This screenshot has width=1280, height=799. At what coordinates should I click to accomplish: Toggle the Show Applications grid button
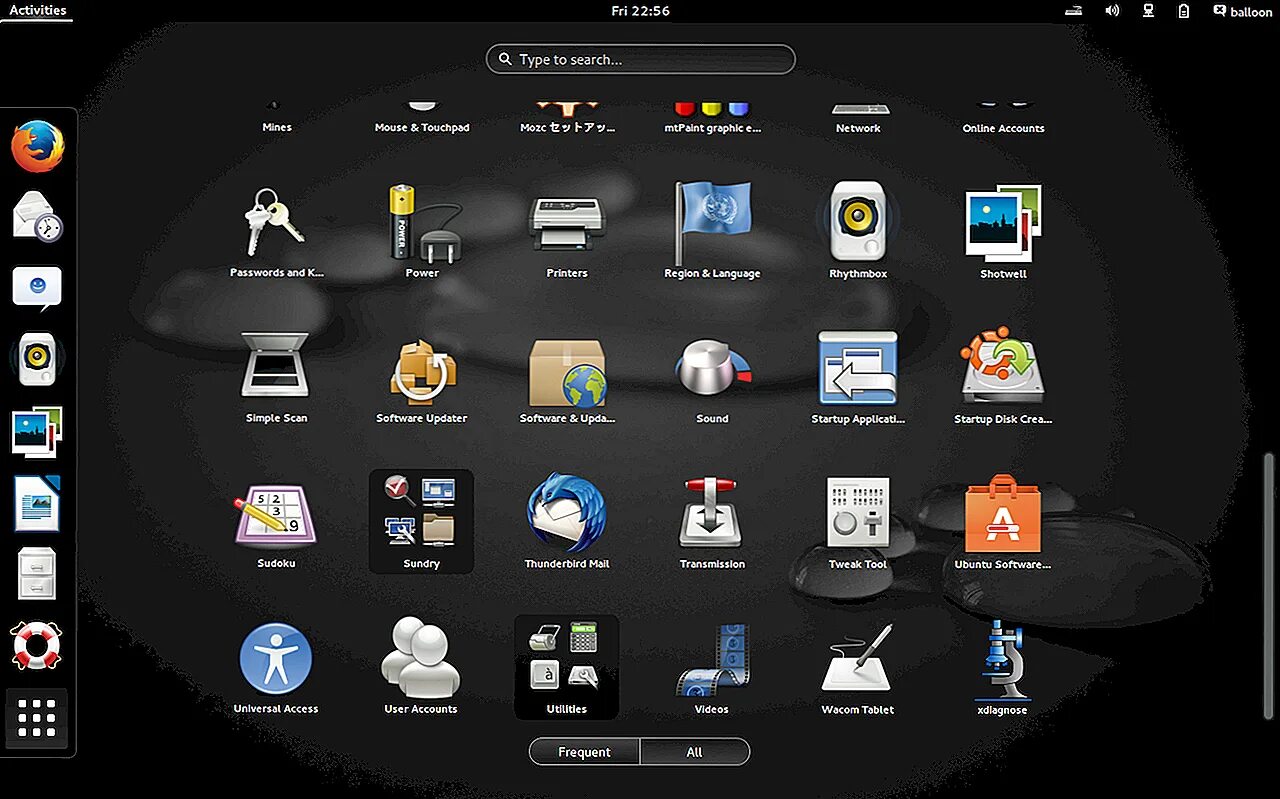tap(38, 718)
